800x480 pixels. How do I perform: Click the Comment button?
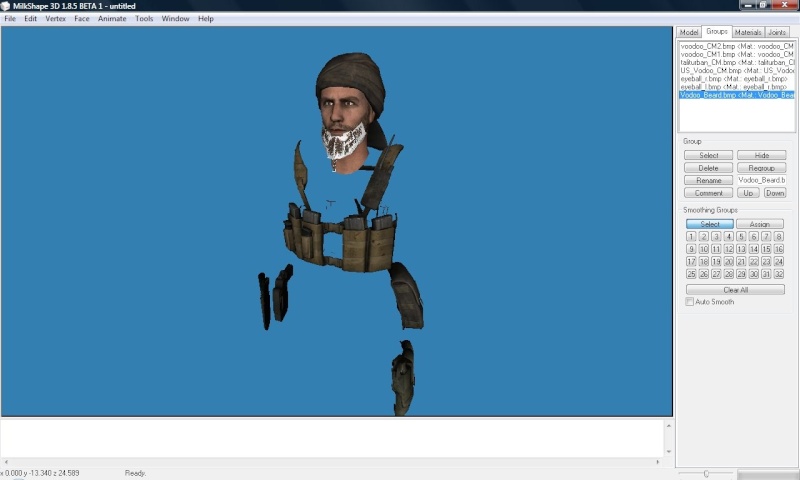[708, 193]
